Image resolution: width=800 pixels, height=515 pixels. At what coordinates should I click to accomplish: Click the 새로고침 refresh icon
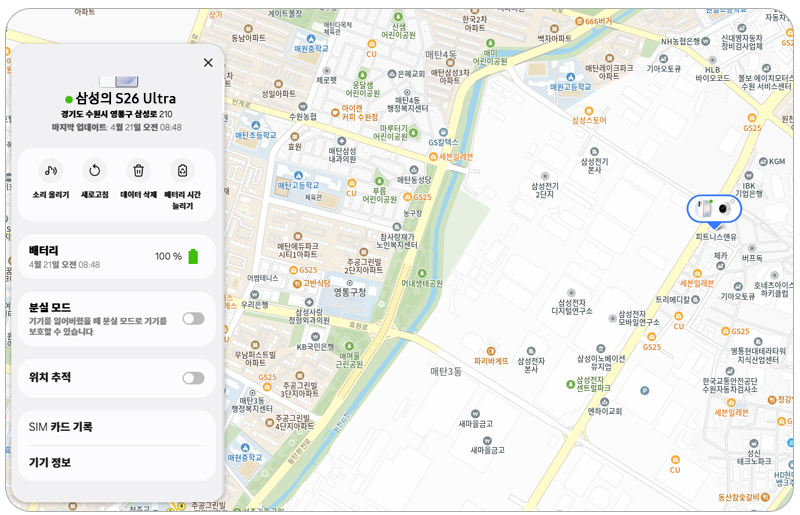click(94, 170)
